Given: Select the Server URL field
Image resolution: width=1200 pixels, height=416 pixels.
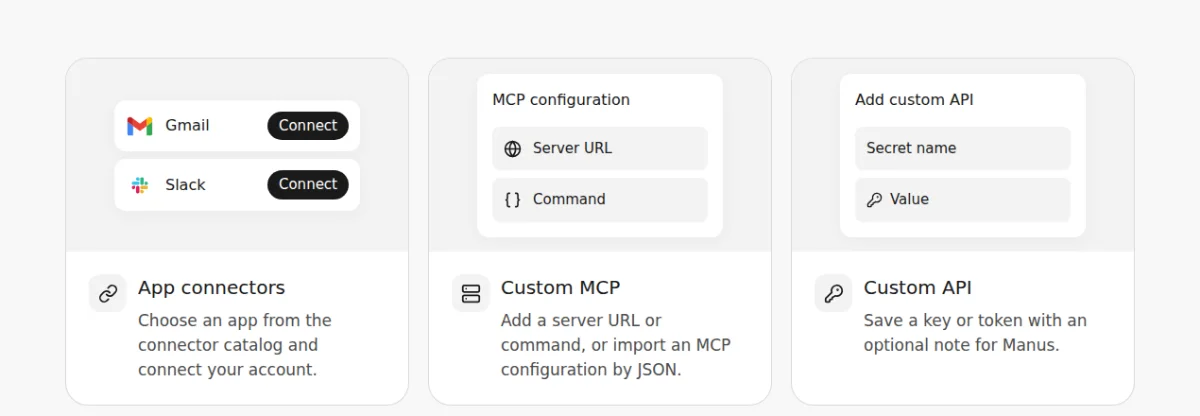Looking at the screenshot, I should pos(600,148).
